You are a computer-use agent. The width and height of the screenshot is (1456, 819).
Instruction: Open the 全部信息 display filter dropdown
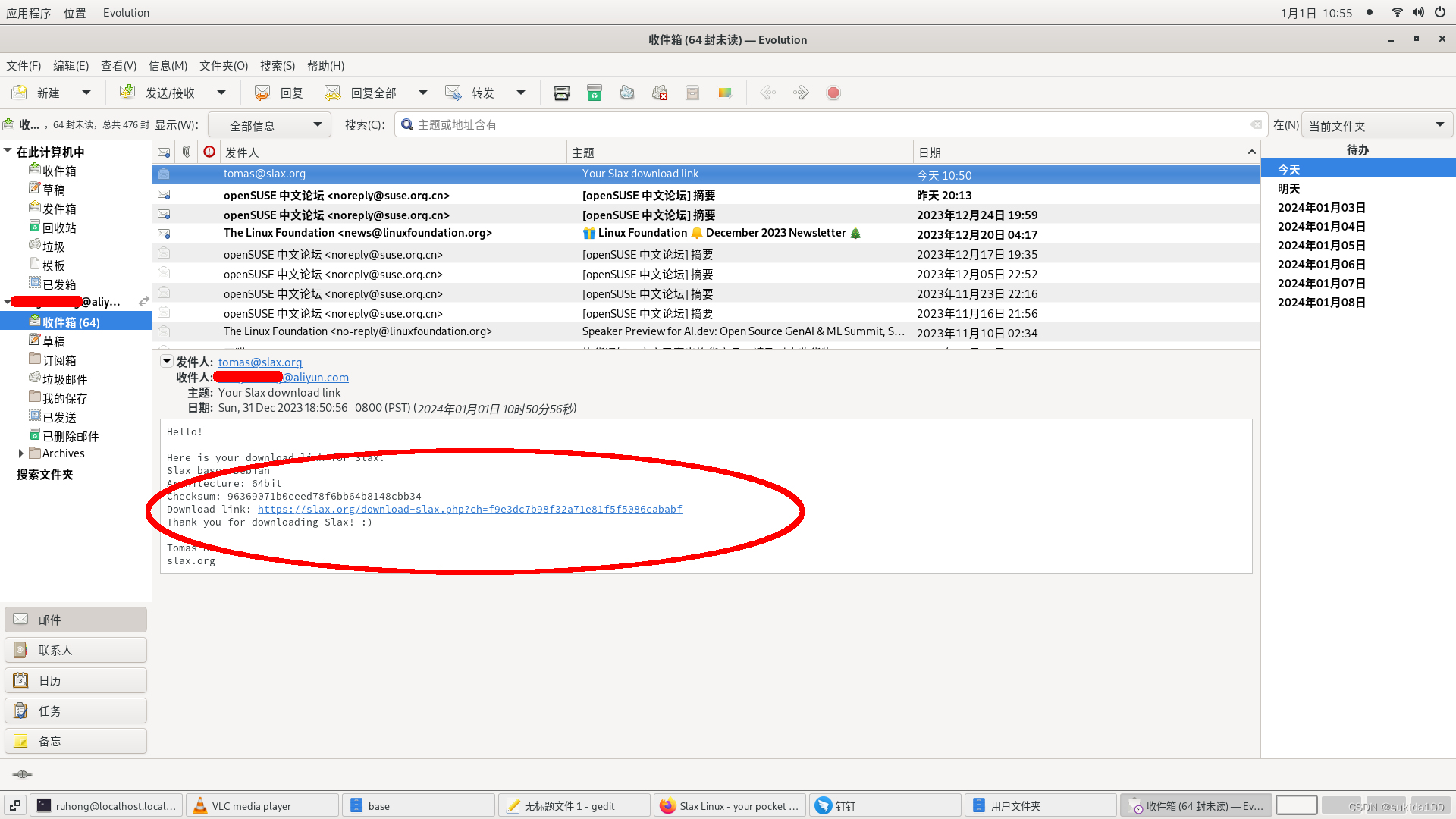click(x=269, y=125)
